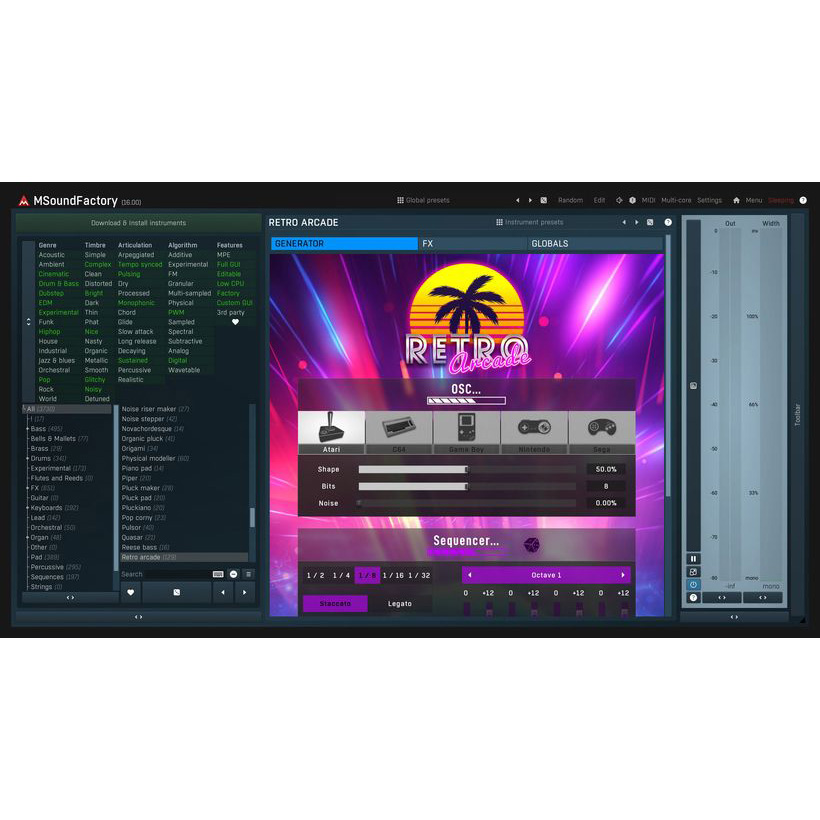820x820 pixels.
Task: Click the meter settings icon below pause
Action: pyautogui.click(x=693, y=572)
